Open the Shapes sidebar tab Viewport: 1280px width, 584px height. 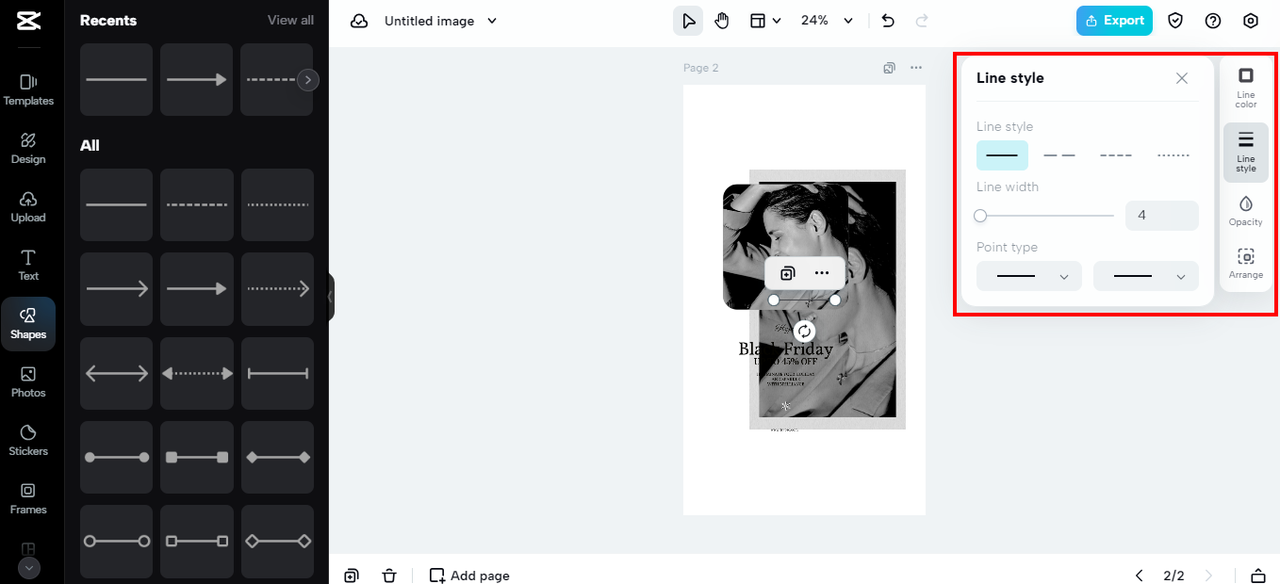coord(28,323)
